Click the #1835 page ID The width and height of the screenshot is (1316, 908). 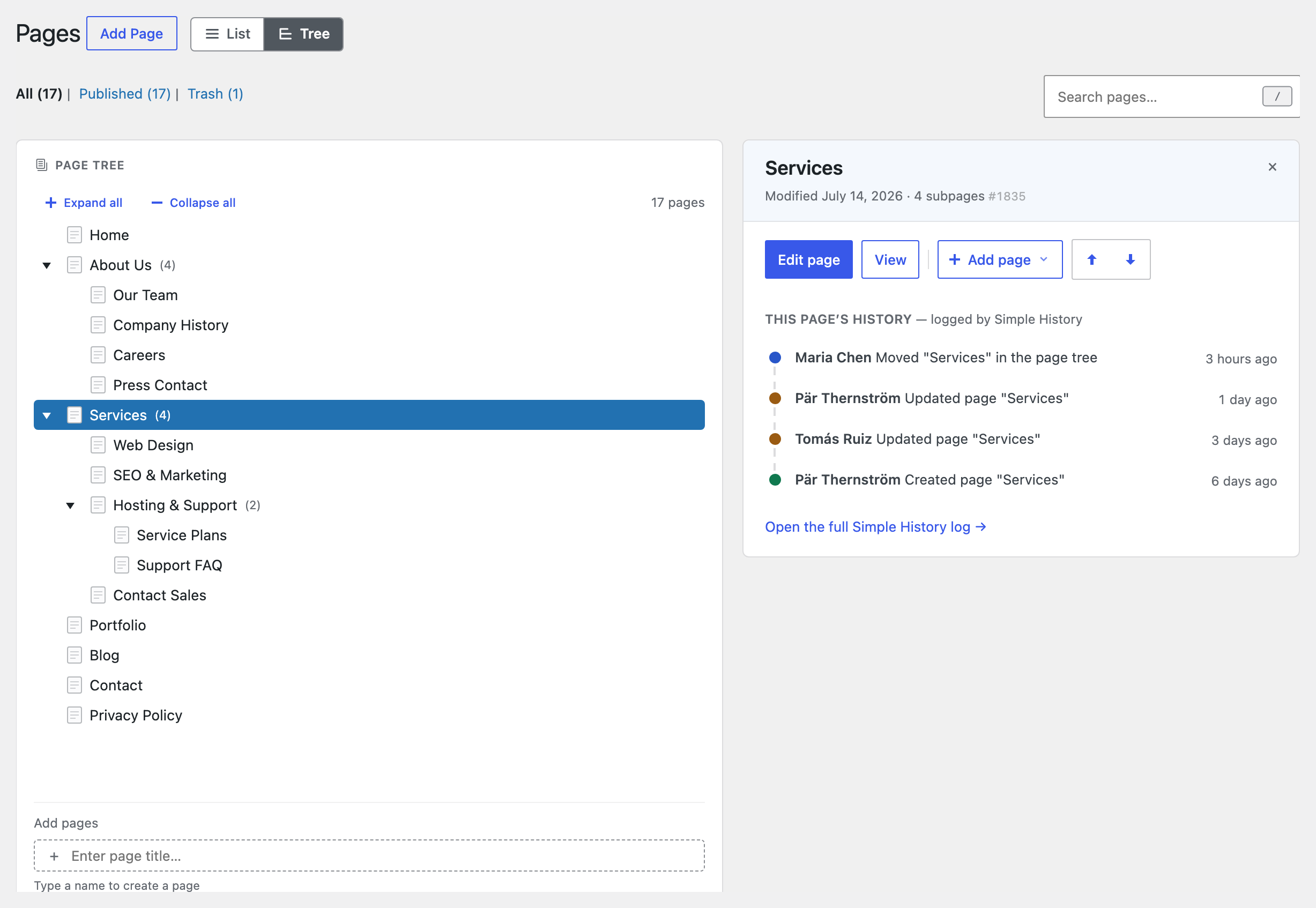click(x=1007, y=196)
